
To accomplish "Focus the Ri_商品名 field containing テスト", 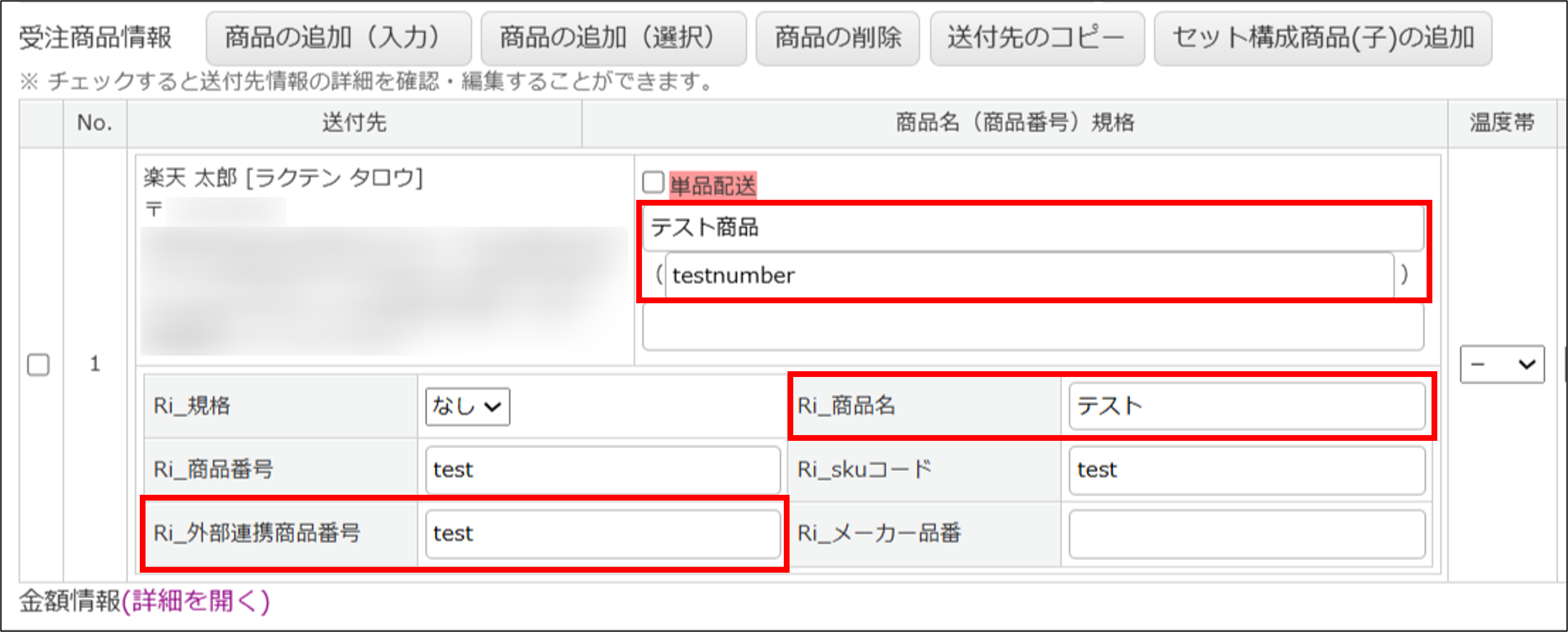I will click(1247, 406).
